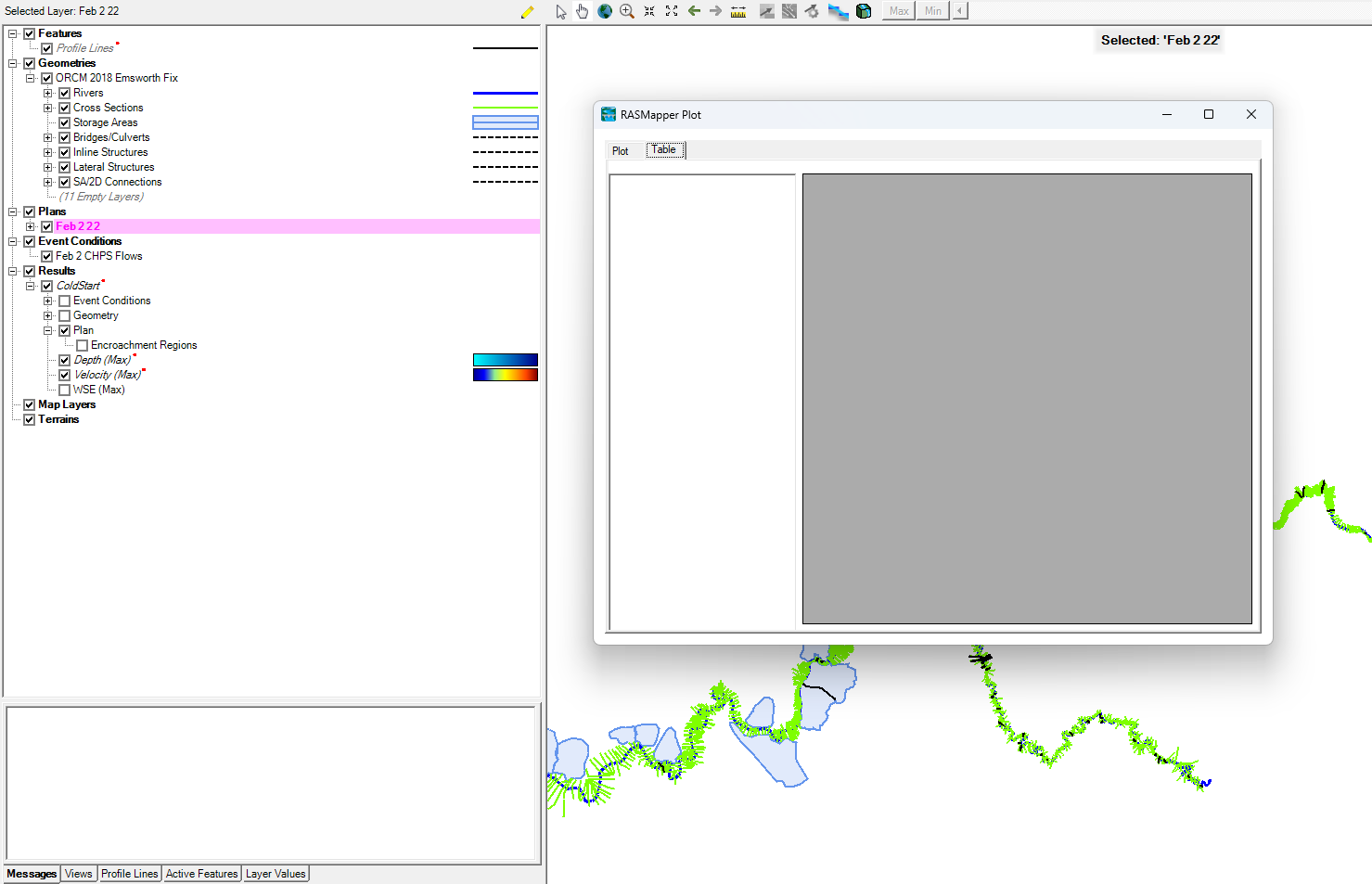
Task: Collapse the Plan results node
Action: coord(48,330)
